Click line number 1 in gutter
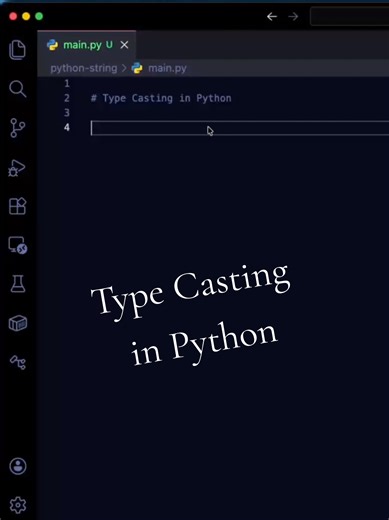Screen dimensions: 389x520 click(67, 83)
